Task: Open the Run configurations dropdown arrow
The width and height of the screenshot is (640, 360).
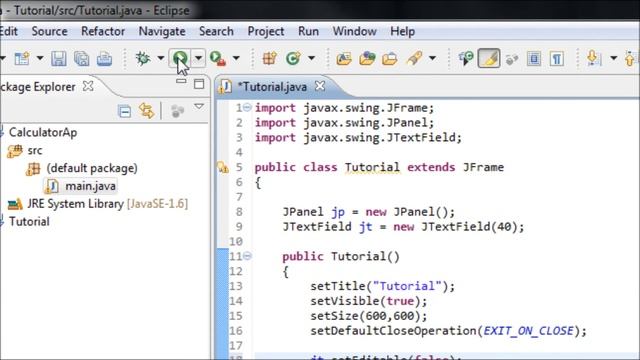Action: click(198, 58)
